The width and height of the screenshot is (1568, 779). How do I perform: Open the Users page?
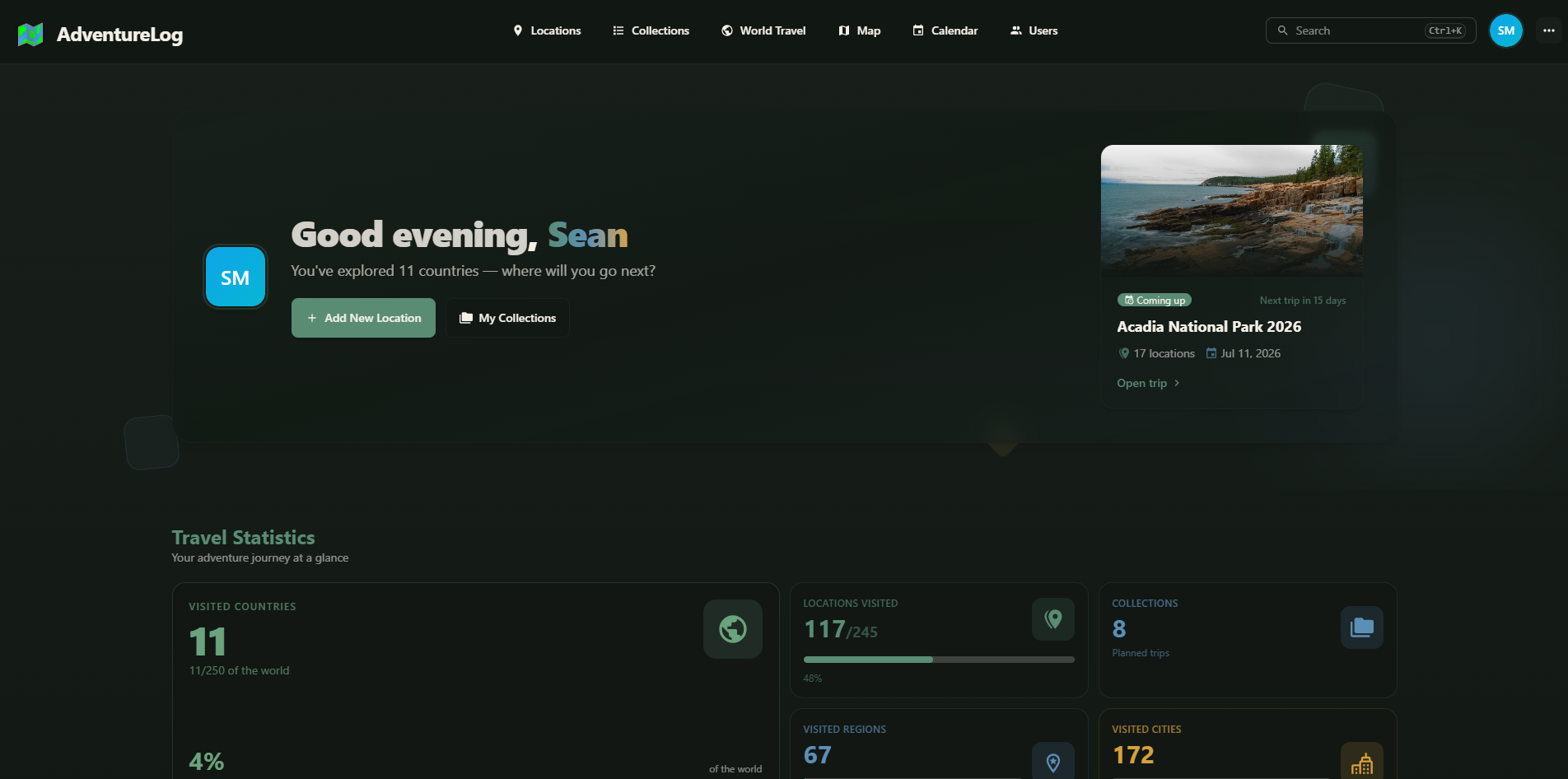coord(1034,30)
